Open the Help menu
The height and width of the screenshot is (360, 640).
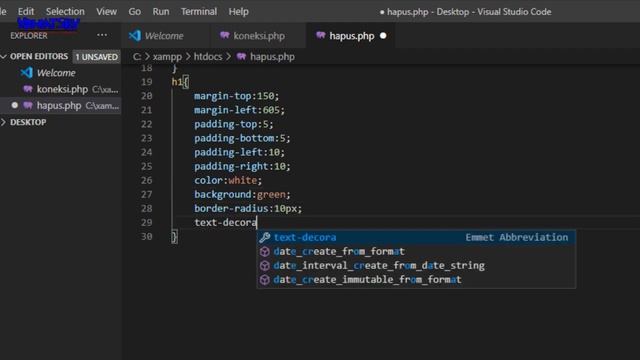238,11
